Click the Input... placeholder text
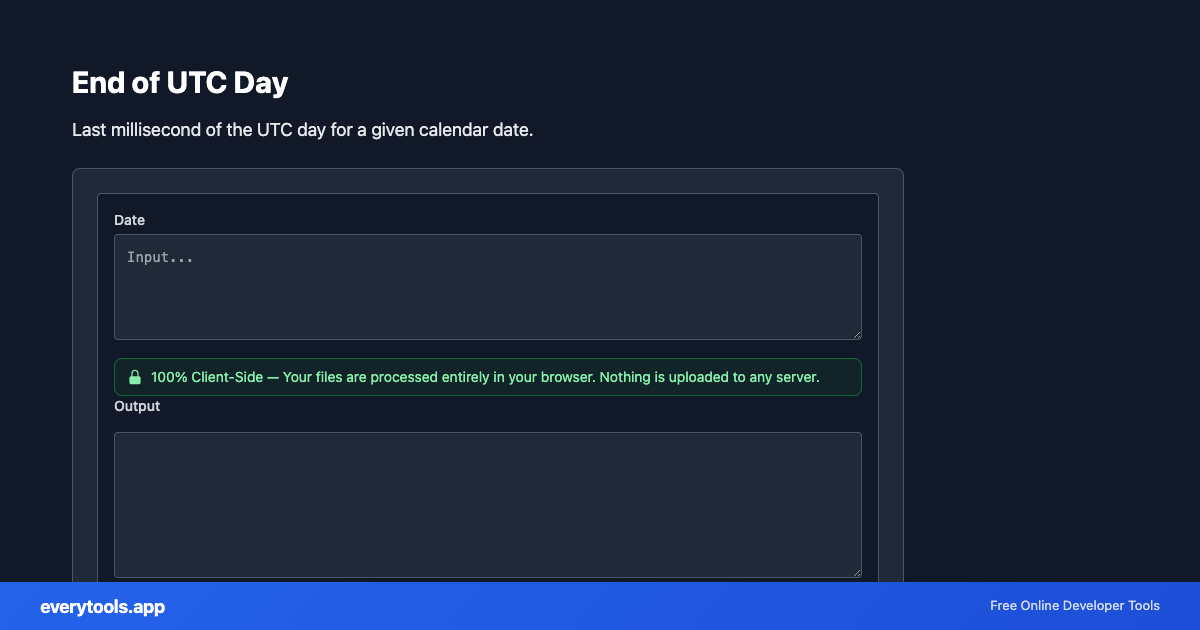 click(160, 257)
